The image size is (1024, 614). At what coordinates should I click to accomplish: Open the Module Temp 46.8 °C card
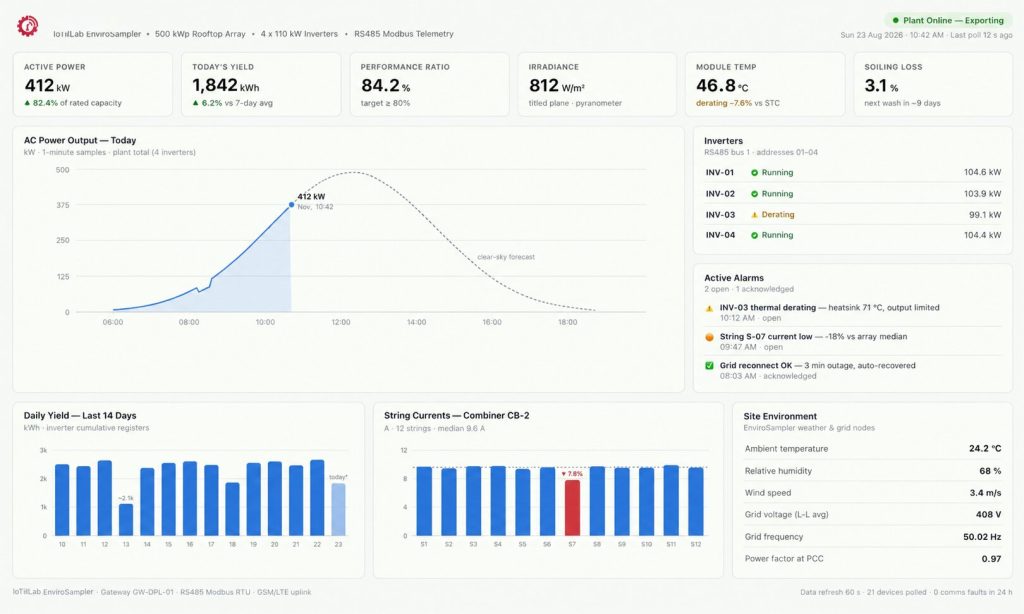click(765, 85)
